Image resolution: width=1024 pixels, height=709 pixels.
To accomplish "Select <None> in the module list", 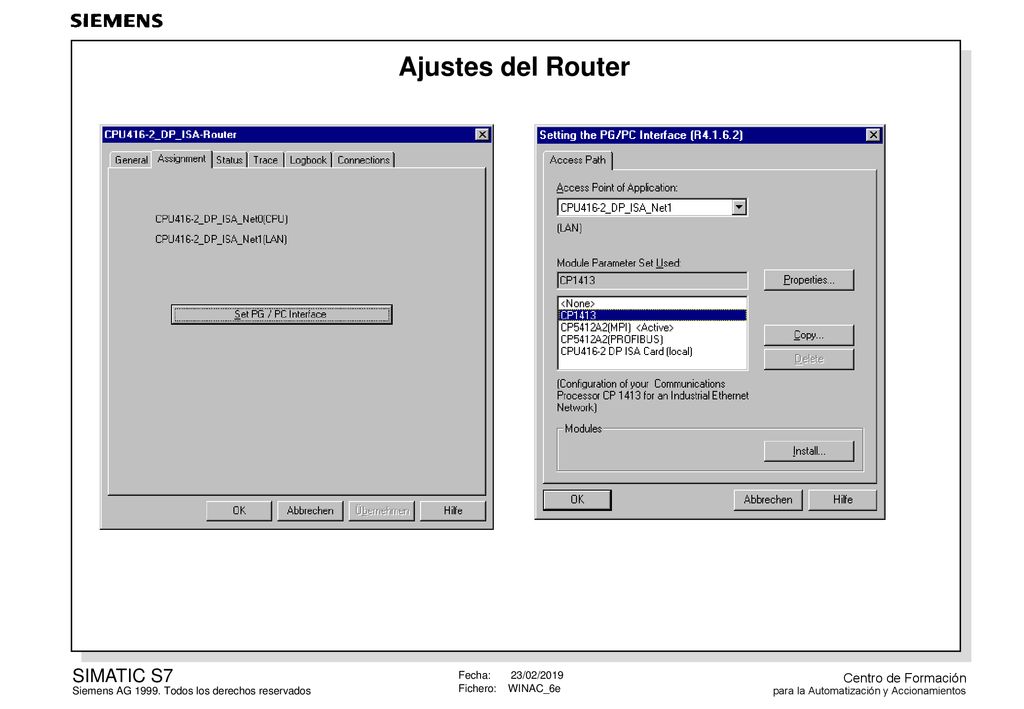I will pos(652,304).
